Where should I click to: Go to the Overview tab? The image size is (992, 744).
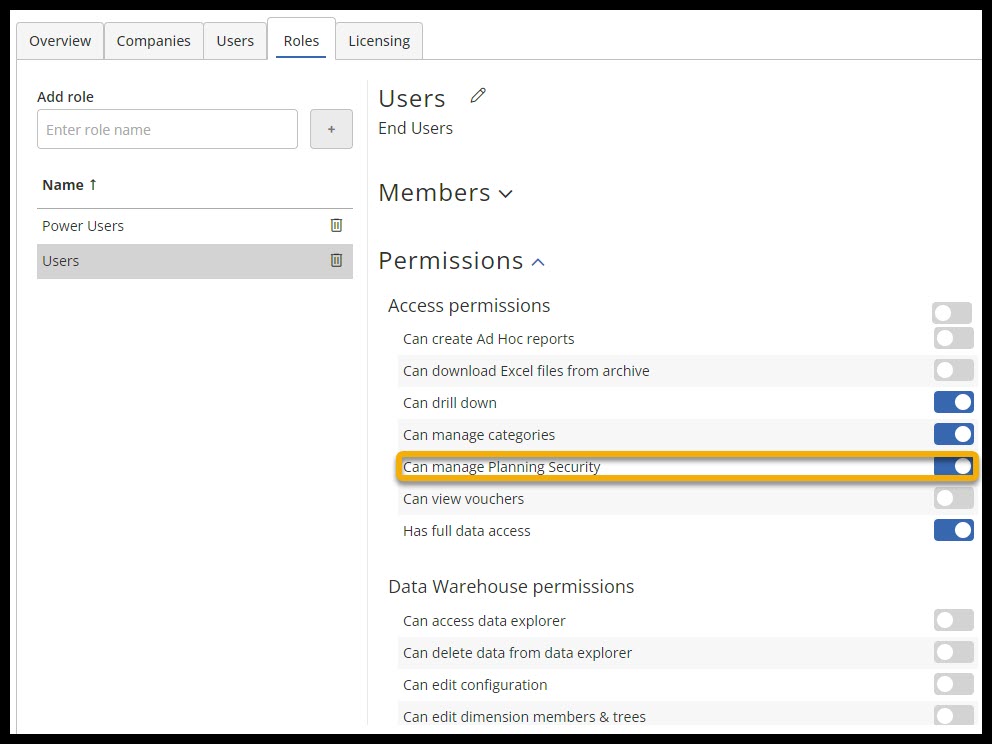tap(60, 41)
